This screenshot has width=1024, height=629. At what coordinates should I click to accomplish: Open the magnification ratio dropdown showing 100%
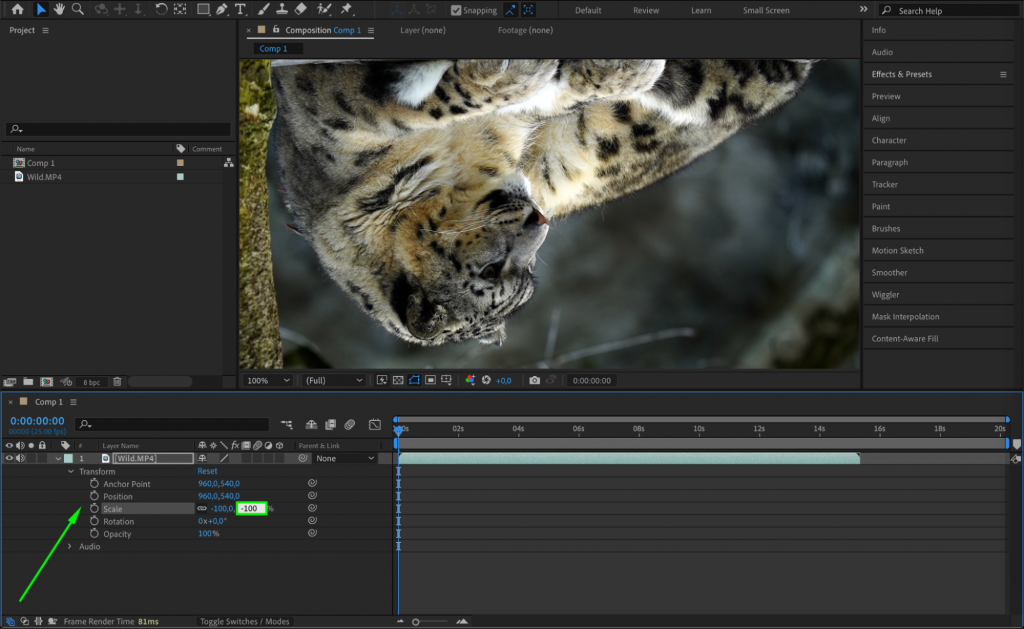[x=266, y=380]
